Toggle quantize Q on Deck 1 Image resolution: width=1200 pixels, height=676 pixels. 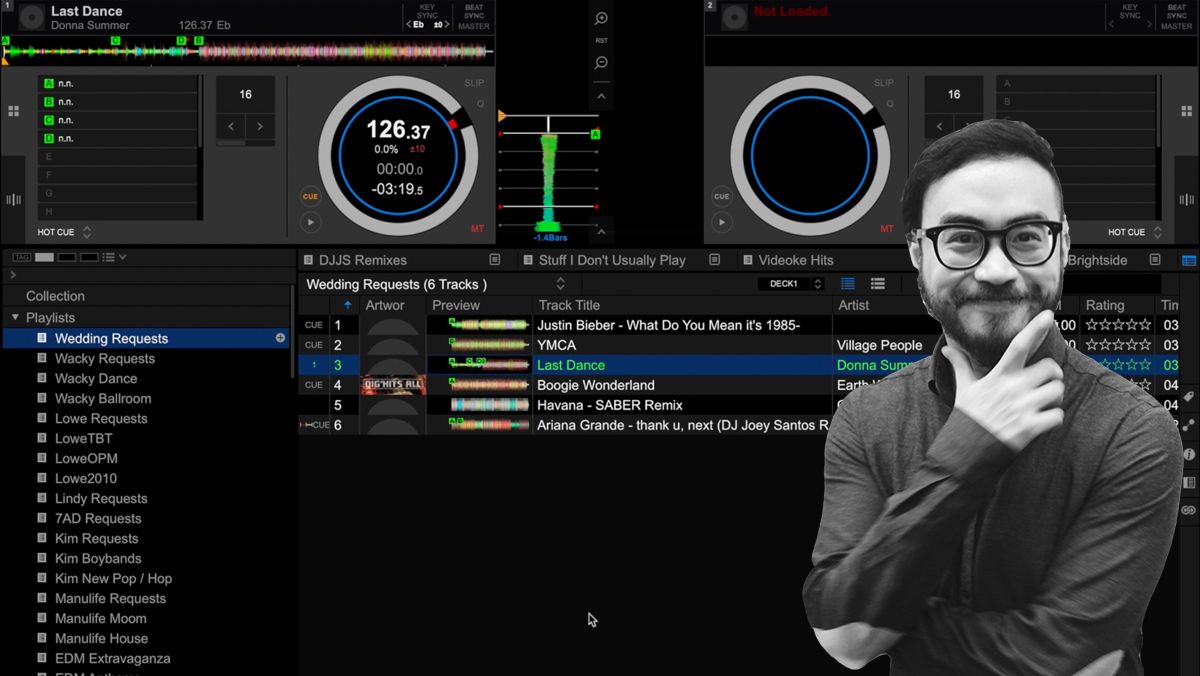coord(479,104)
